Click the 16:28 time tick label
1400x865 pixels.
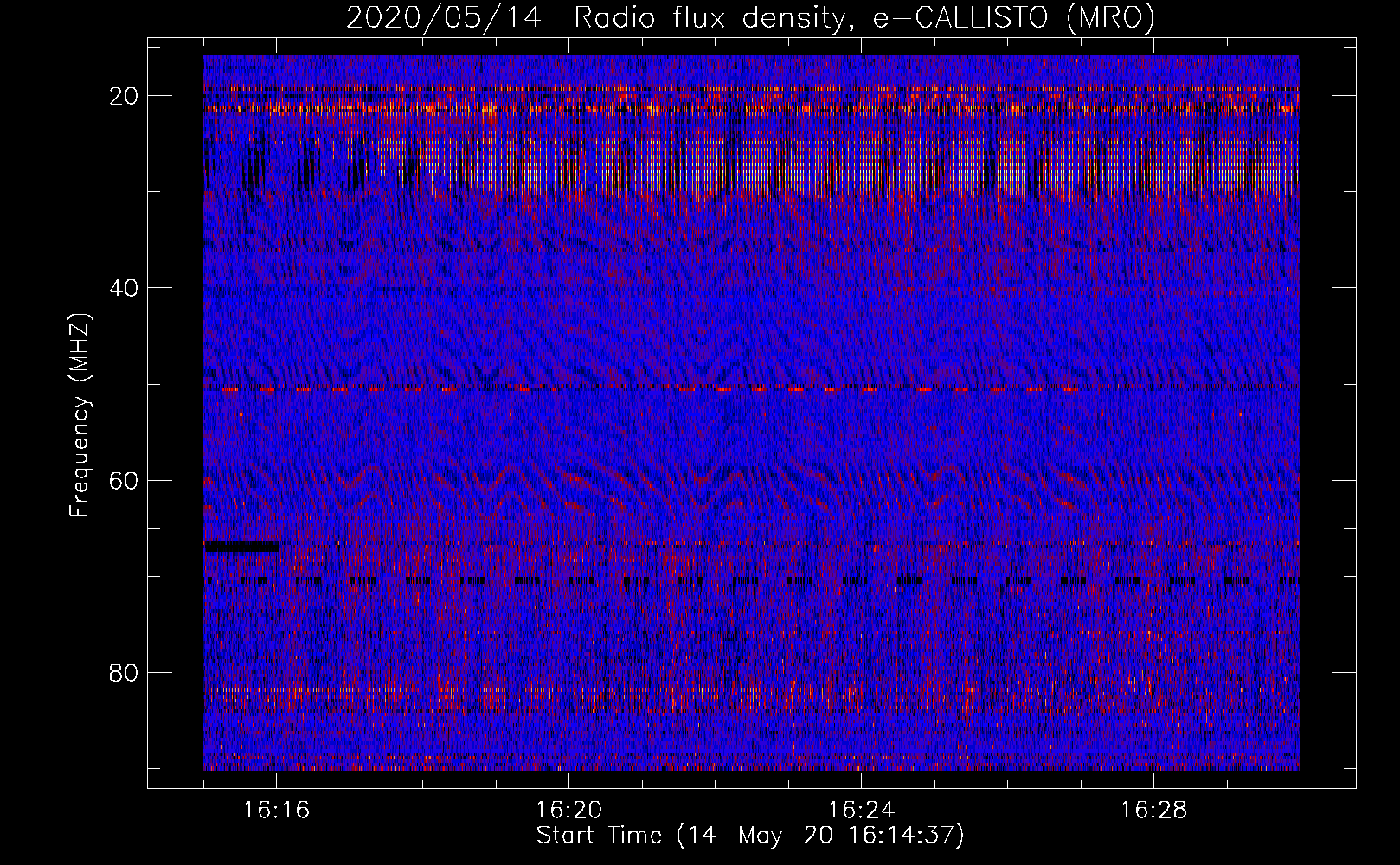tap(1153, 811)
